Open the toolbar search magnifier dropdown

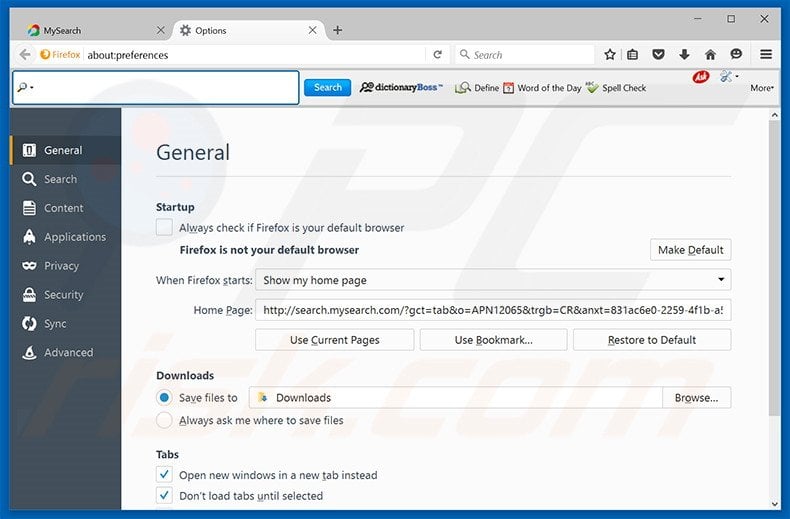click(x=25, y=88)
